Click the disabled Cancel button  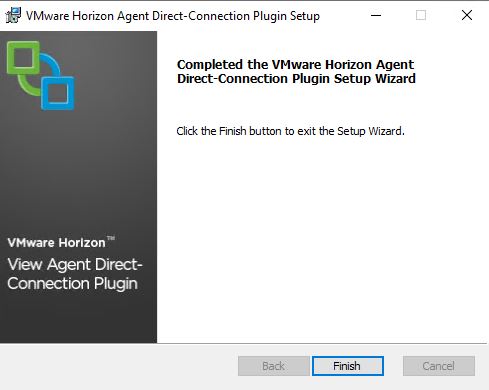pos(439,366)
